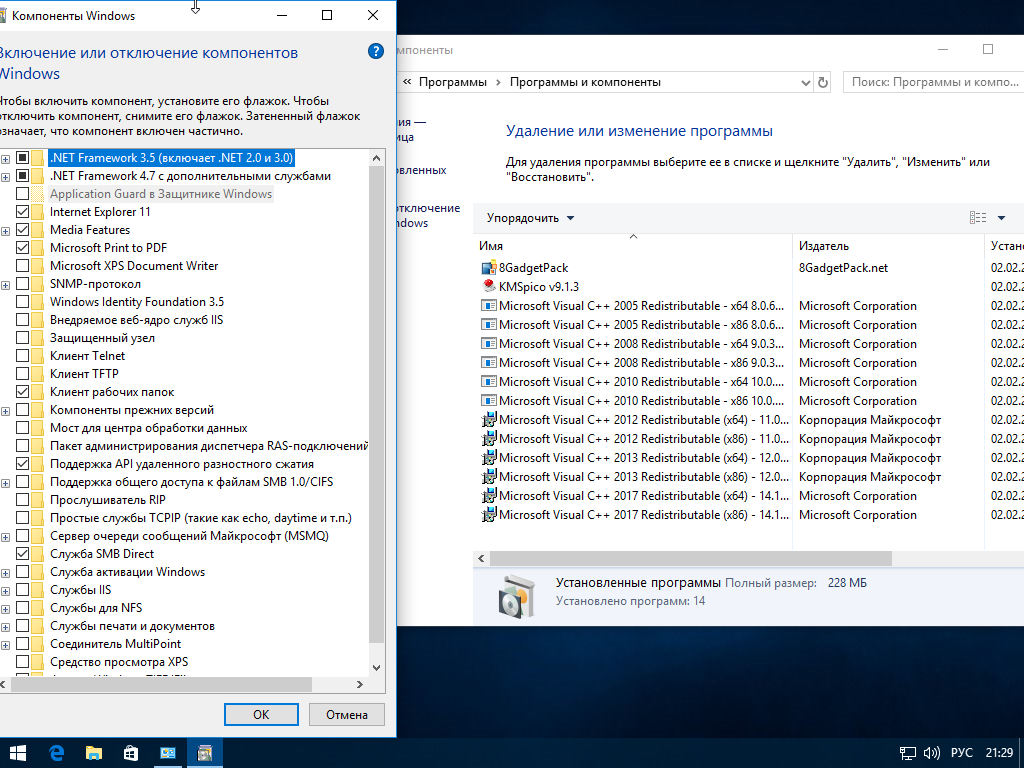Click icon of Visual C++ 2012 (x64) entry
The height and width of the screenshot is (768, 1024).
tap(488, 419)
